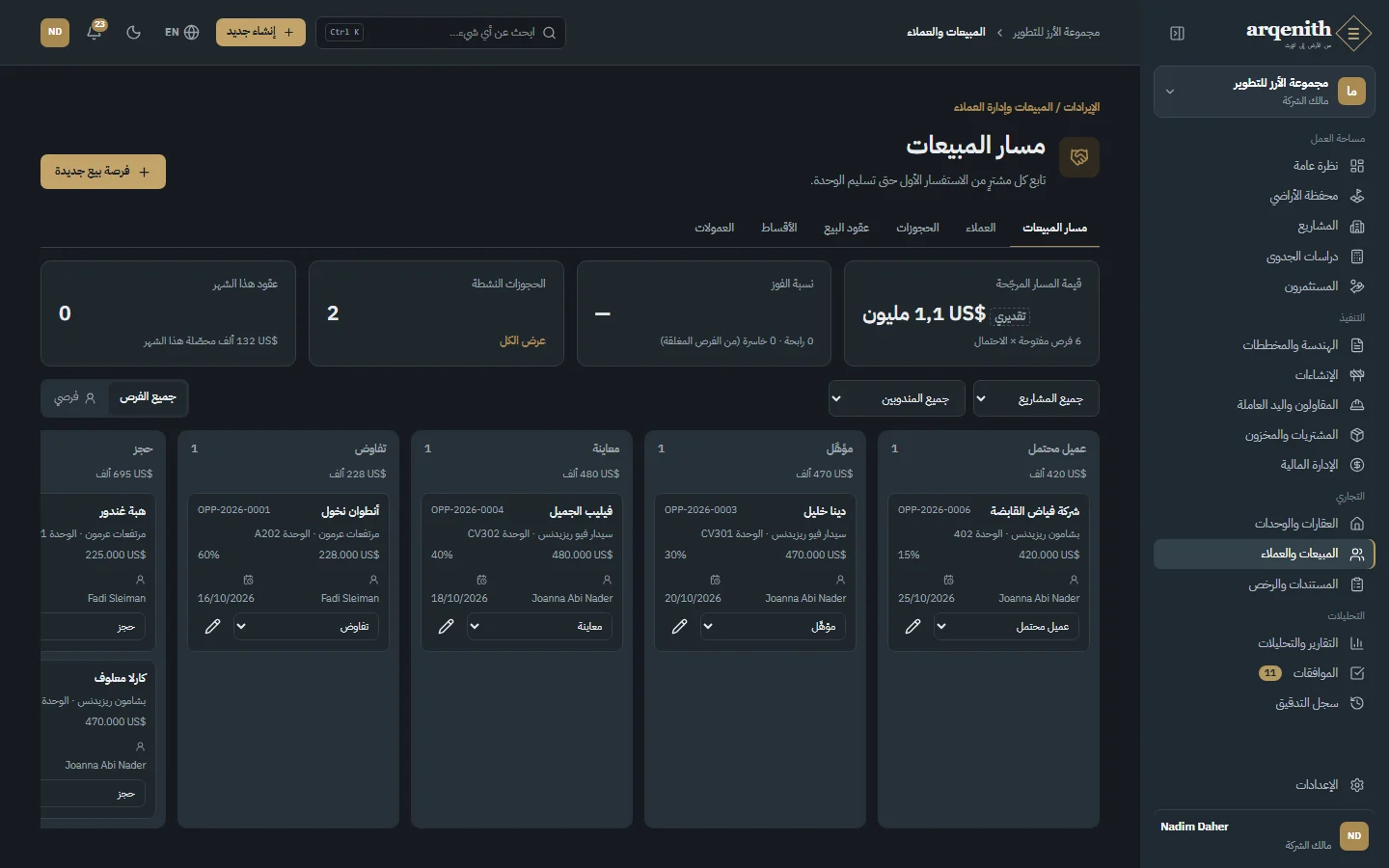Open the notifications bell icon

click(x=95, y=32)
